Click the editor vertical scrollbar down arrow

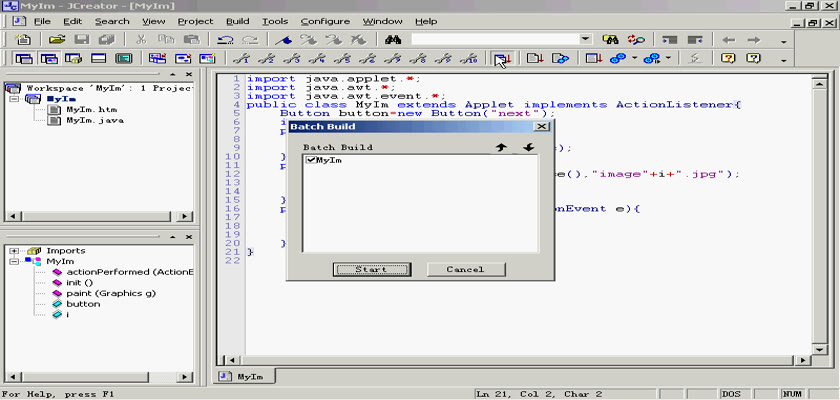(820, 349)
